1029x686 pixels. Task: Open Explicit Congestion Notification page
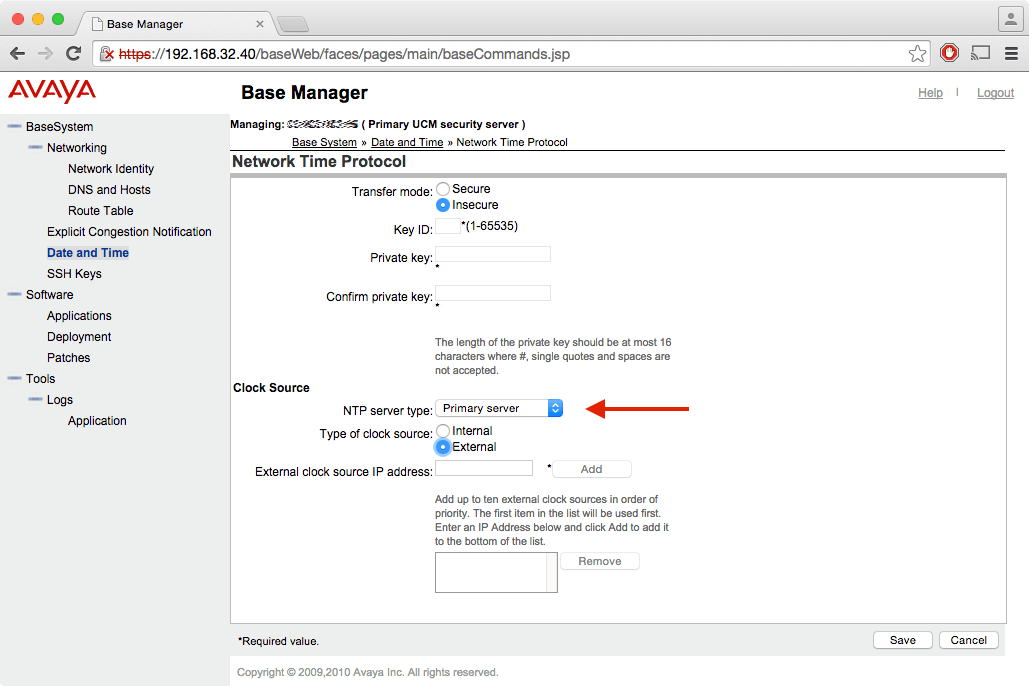point(129,232)
